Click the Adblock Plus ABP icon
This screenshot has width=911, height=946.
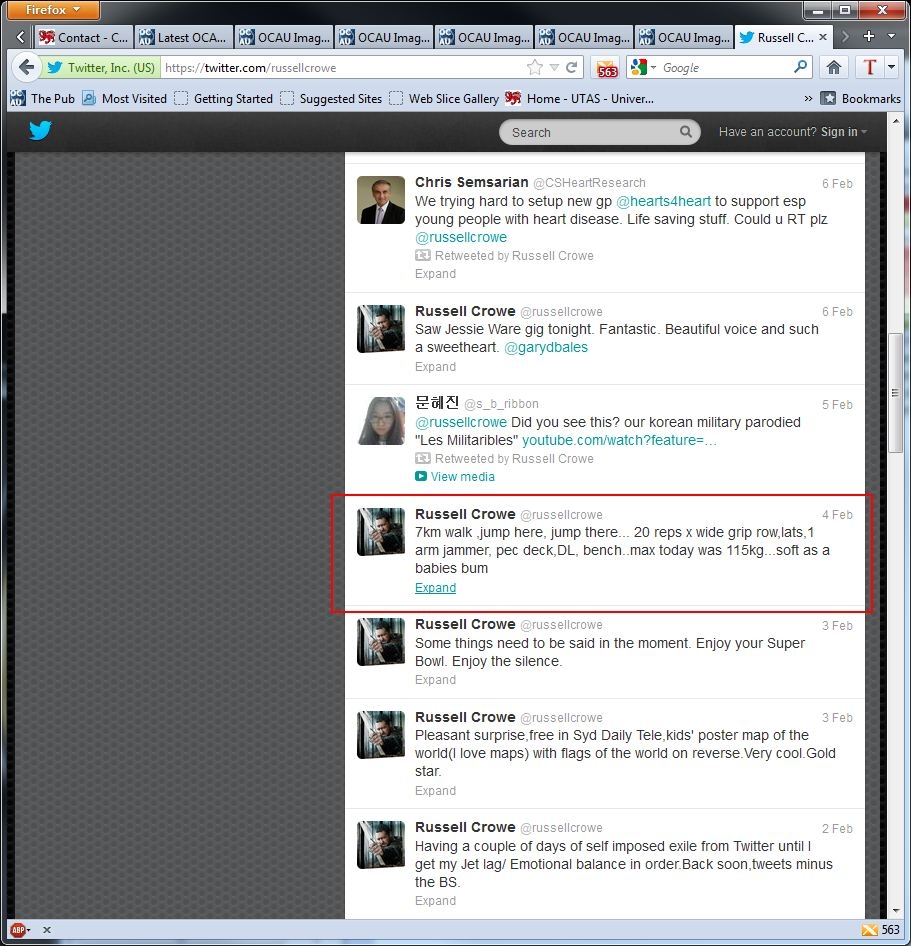(19, 930)
